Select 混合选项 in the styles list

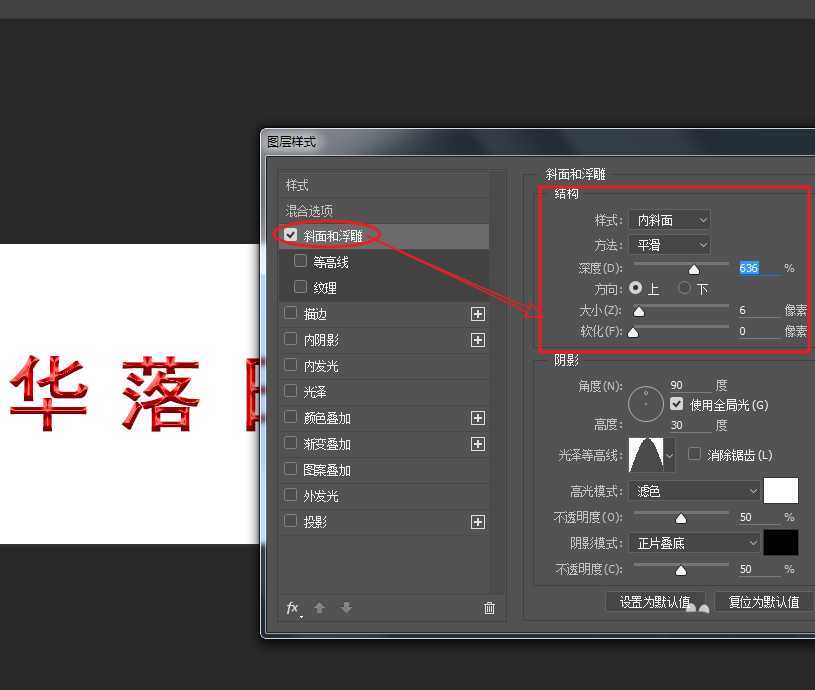pos(310,211)
